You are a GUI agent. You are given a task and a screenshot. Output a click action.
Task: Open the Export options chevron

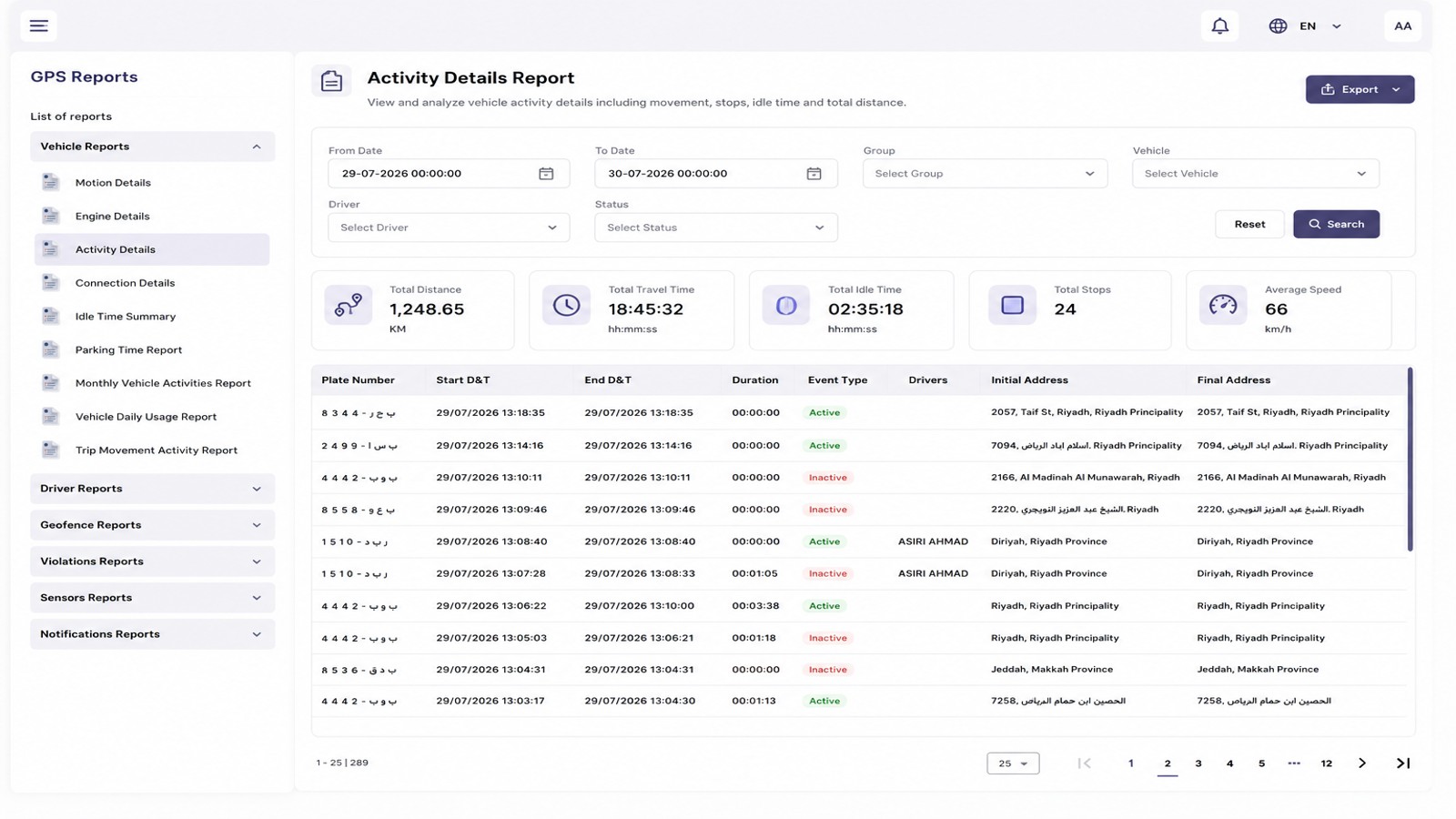1396,89
